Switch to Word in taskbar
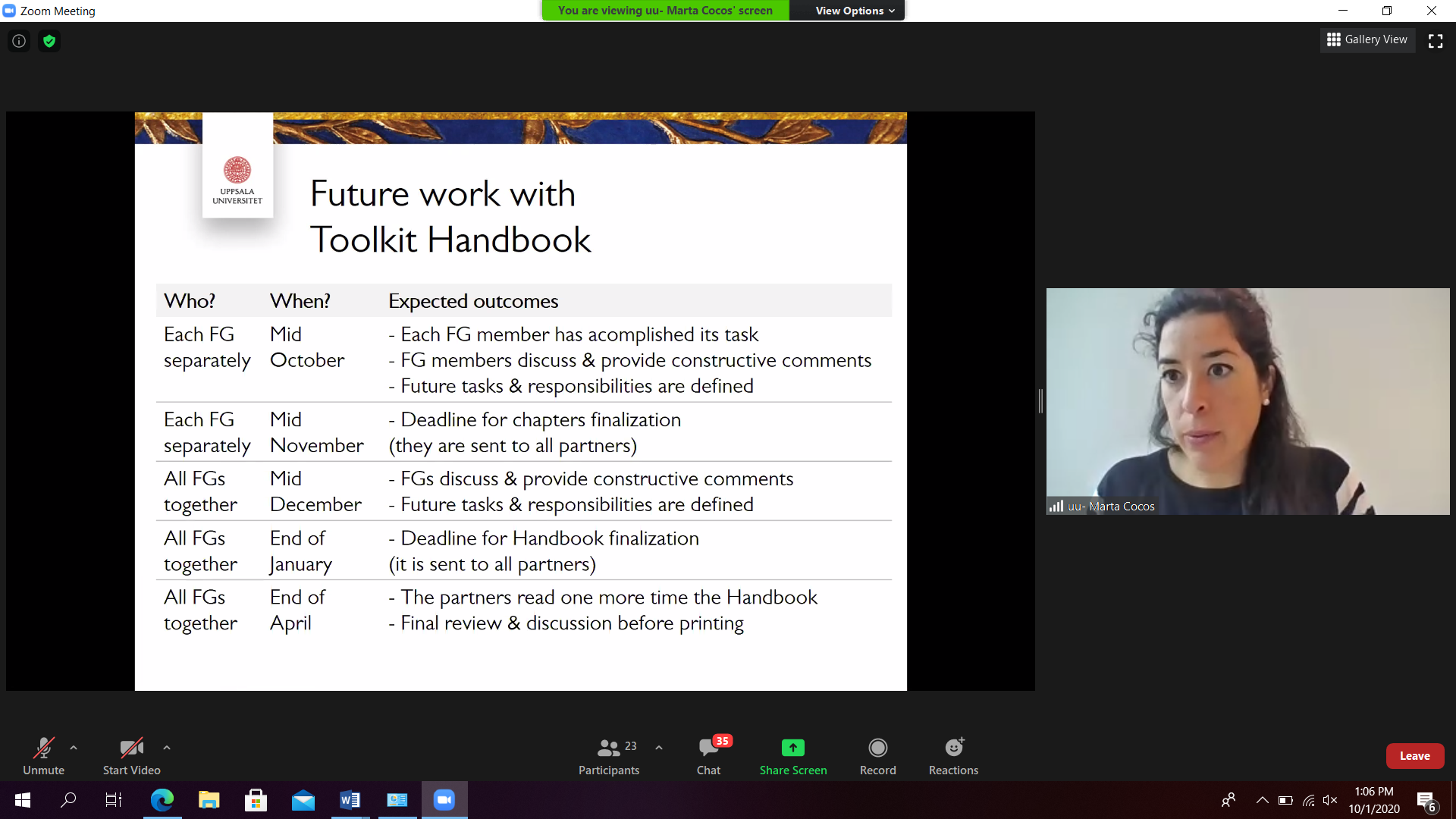Image resolution: width=1456 pixels, height=819 pixels. (350, 800)
